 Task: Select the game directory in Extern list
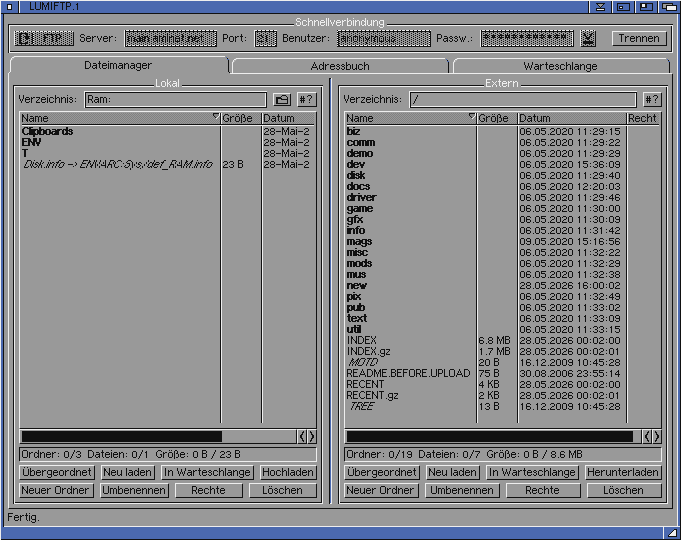click(502, 209)
